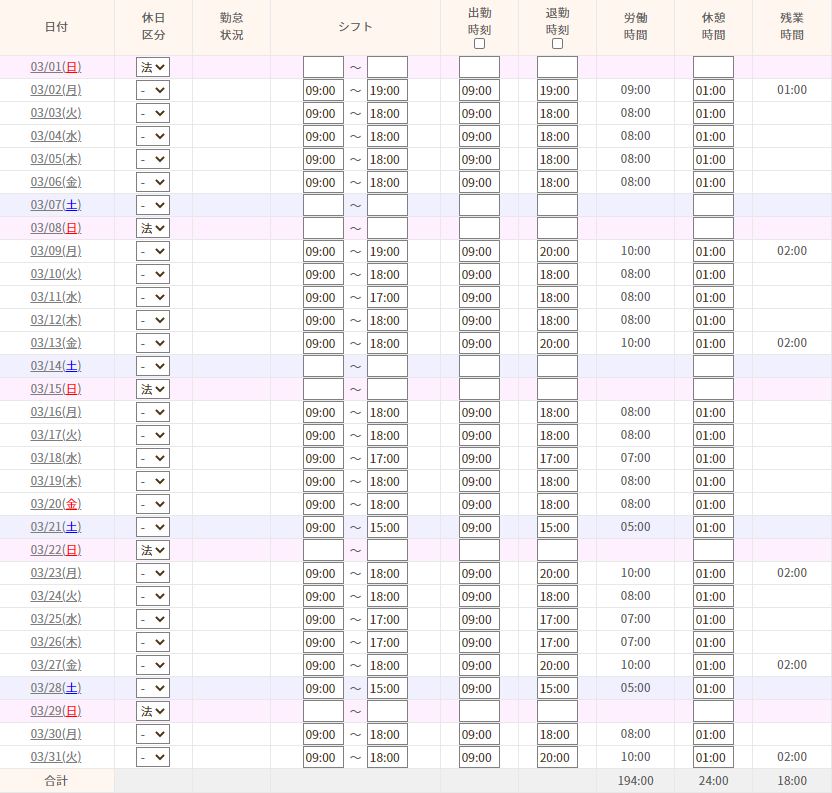Click total 休憩時間 value 24:00
This screenshot has height=793, width=832.
click(x=713, y=781)
